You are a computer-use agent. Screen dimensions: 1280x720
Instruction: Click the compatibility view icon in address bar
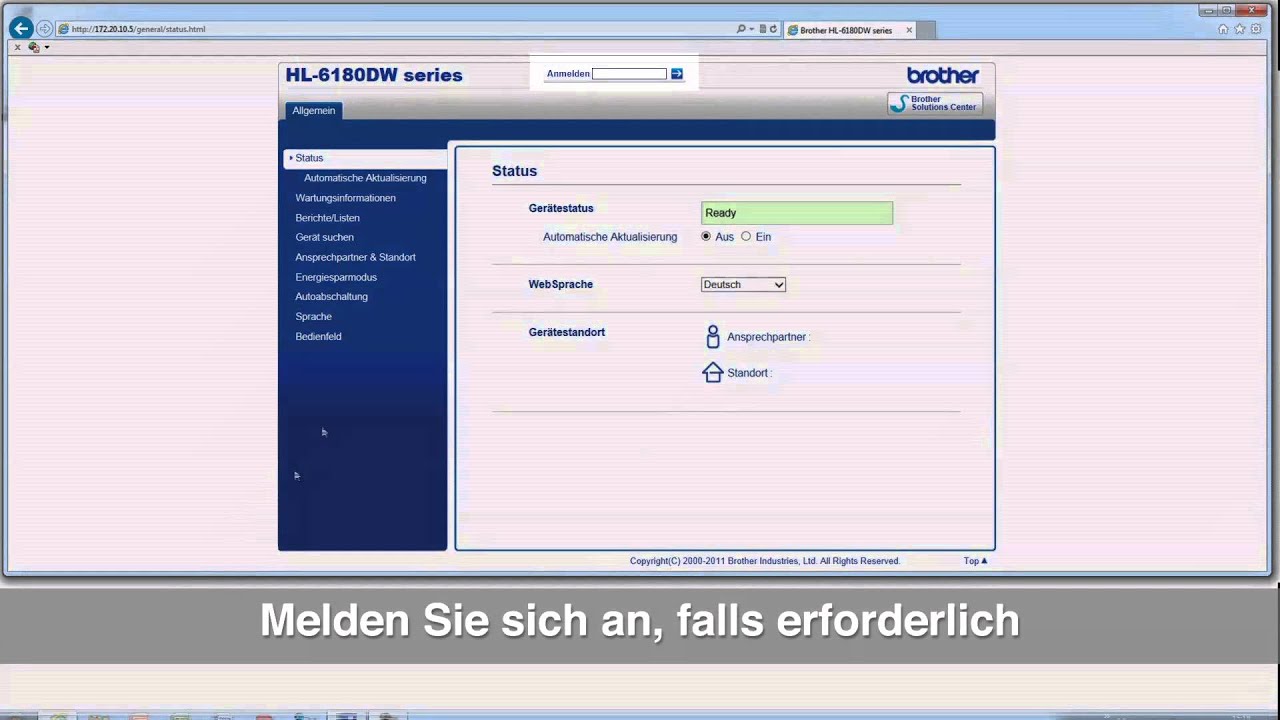[762, 29]
